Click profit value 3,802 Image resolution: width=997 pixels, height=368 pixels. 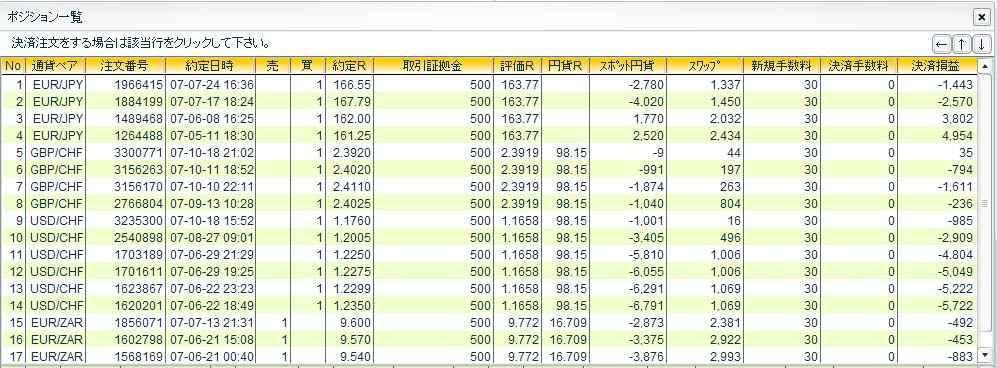click(x=957, y=119)
